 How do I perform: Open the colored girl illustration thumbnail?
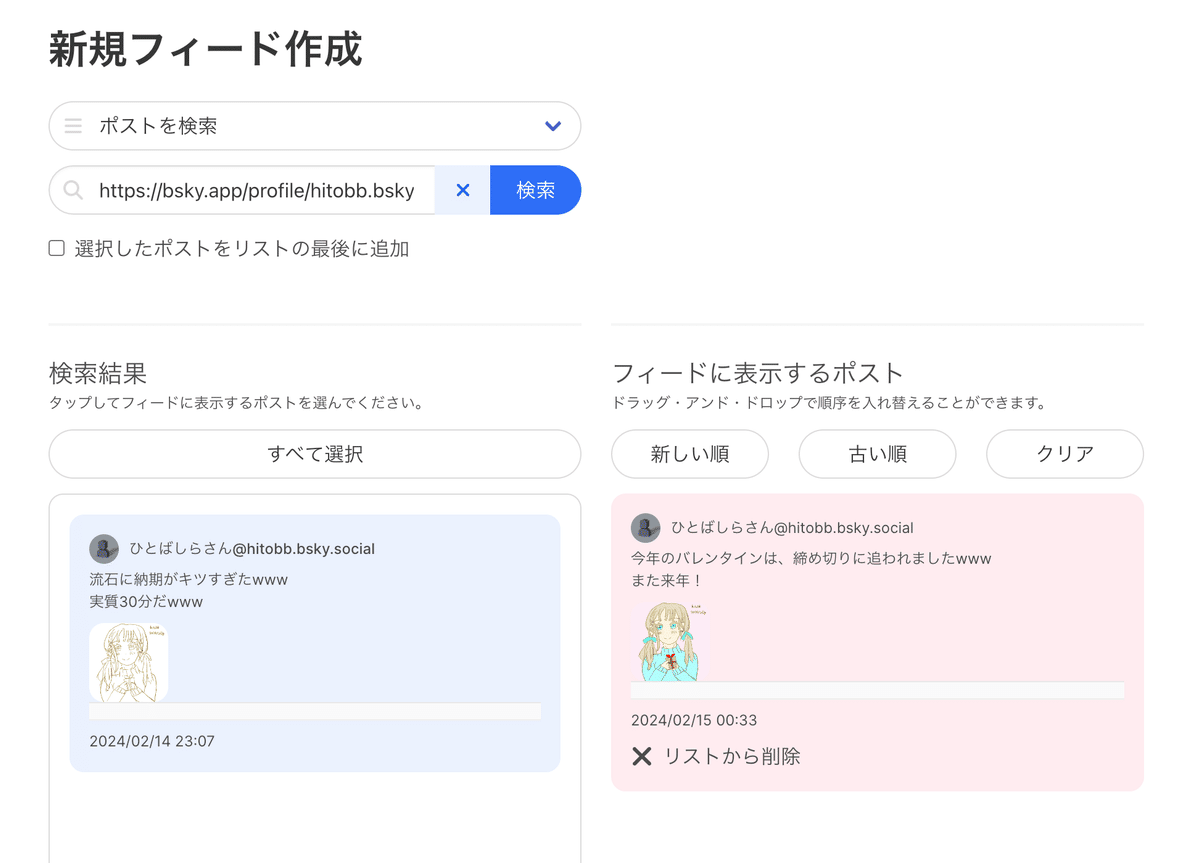[669, 641]
